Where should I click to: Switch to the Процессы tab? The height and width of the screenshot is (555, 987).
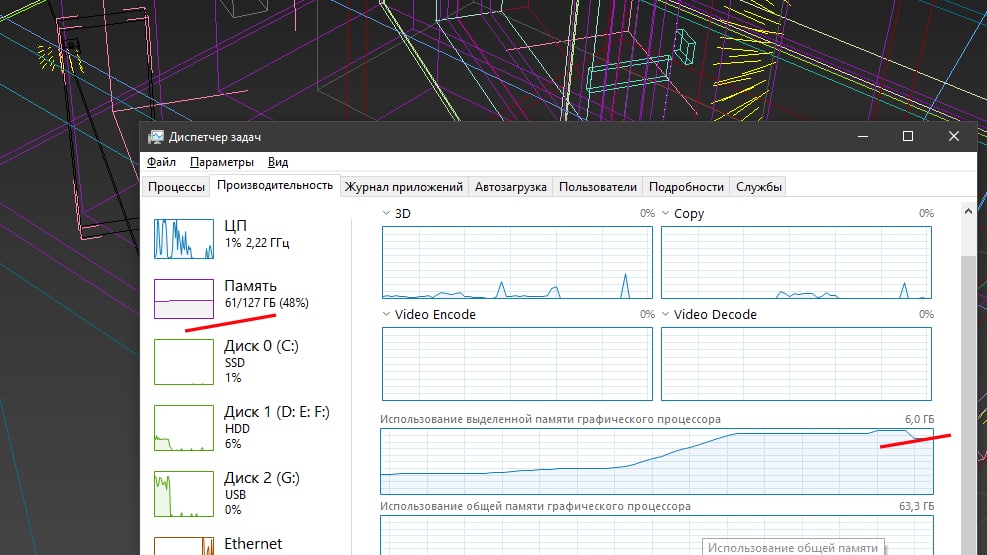(176, 187)
